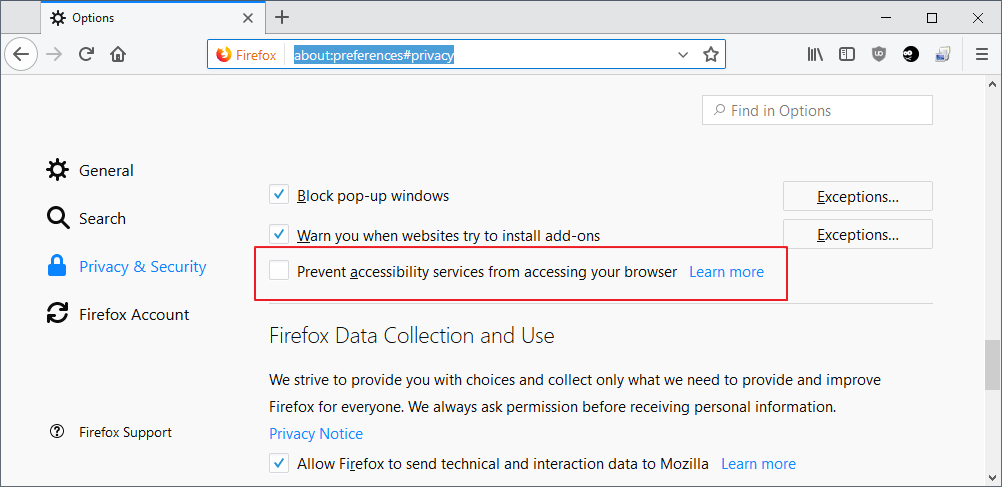Screen dimensions: 1002x487
Task: Open the hamburger application menu
Action: [x=982, y=55]
